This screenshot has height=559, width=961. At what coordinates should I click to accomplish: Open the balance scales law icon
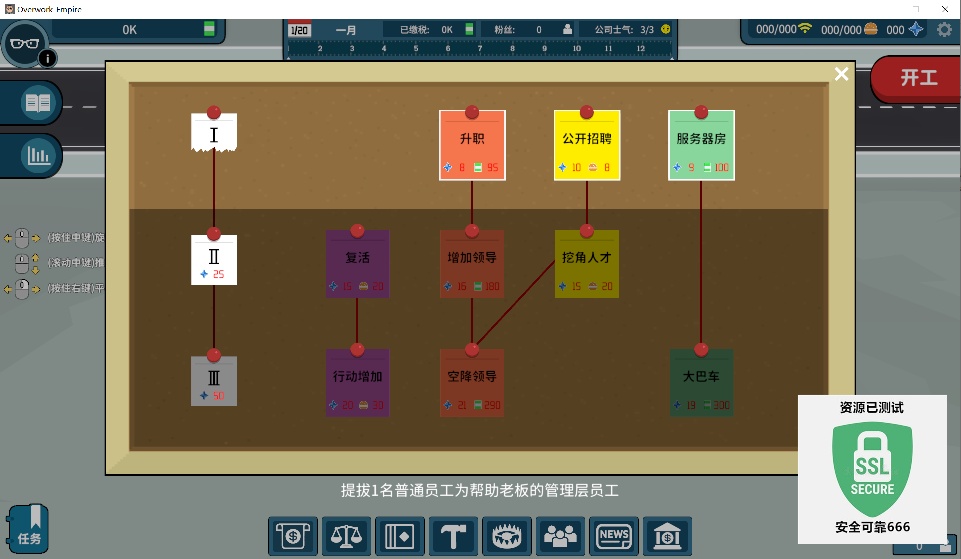coord(346,536)
